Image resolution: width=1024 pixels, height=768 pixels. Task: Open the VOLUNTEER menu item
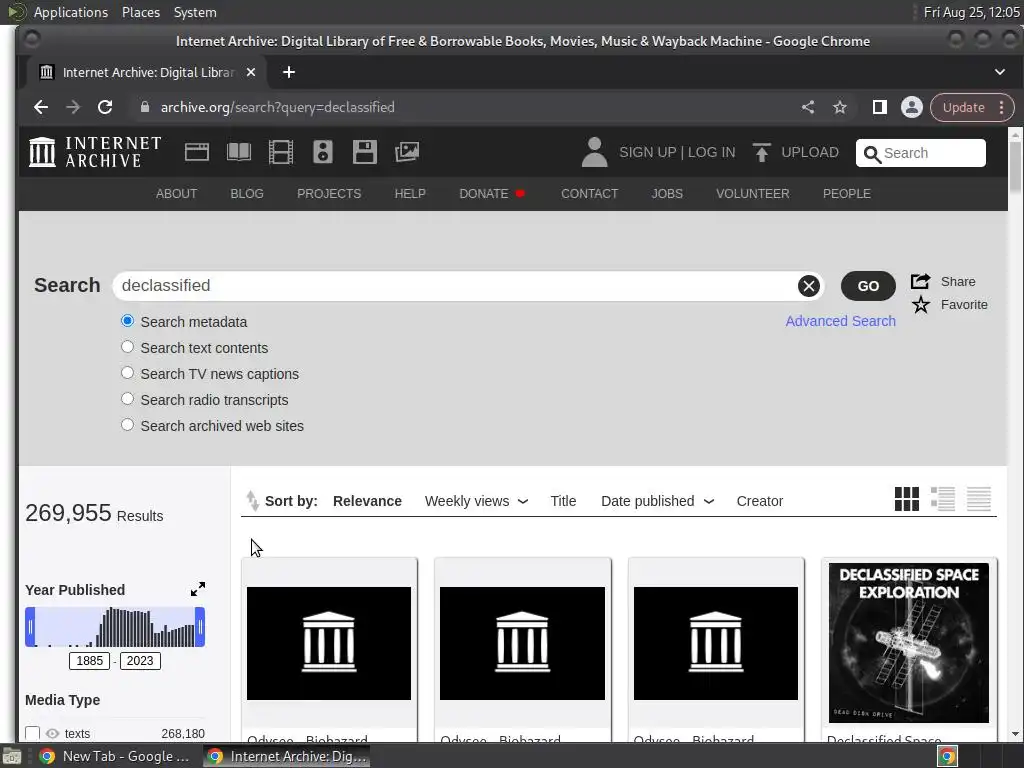pyautogui.click(x=752, y=194)
